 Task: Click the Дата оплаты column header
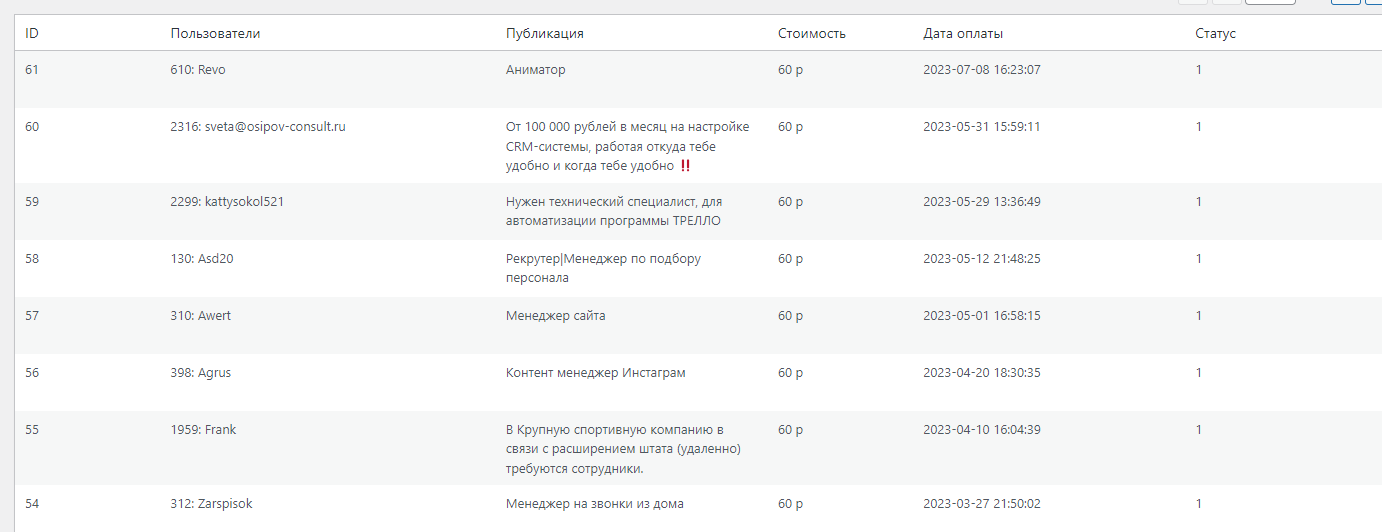(963, 33)
